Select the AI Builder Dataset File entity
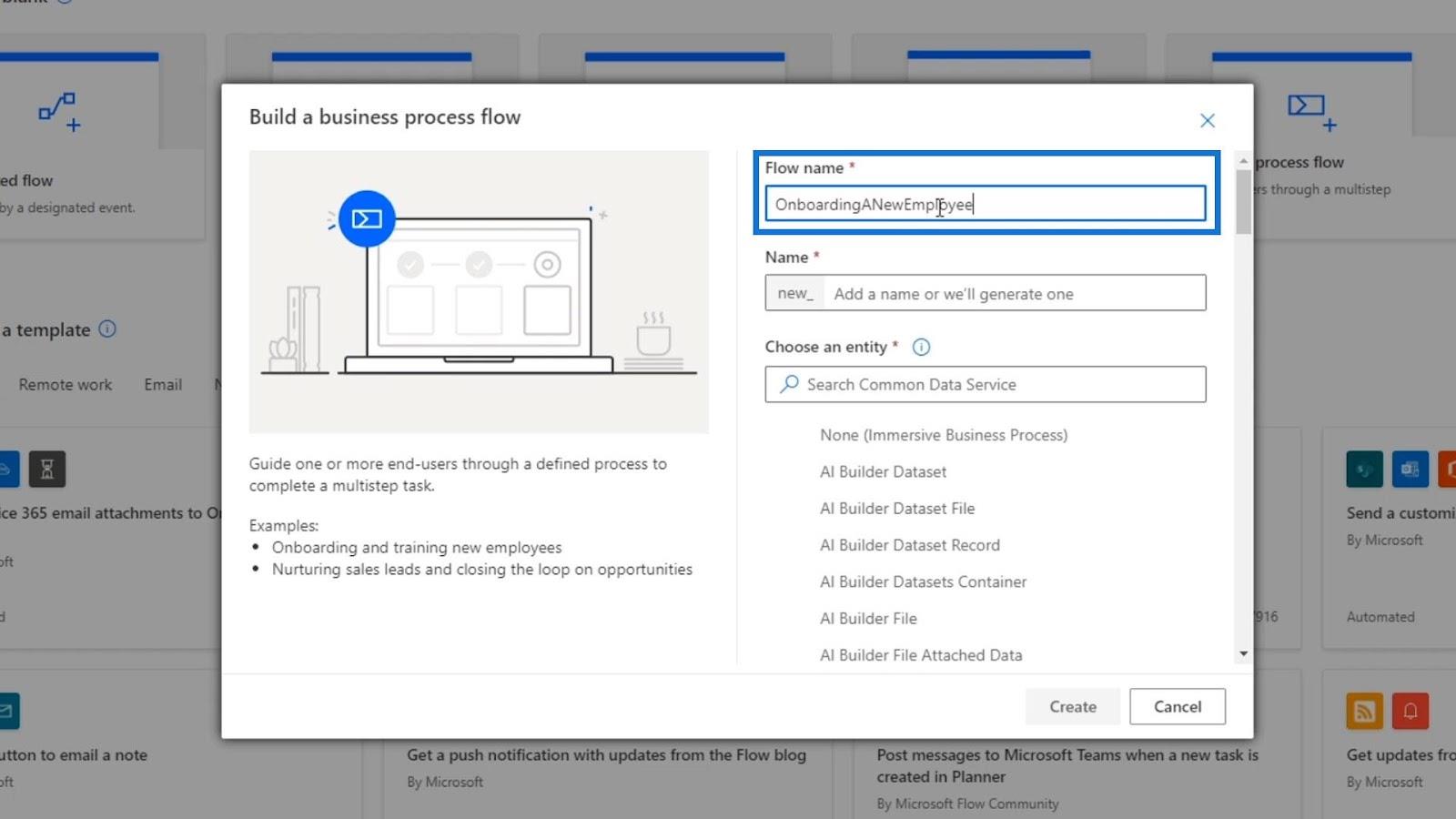 [897, 508]
